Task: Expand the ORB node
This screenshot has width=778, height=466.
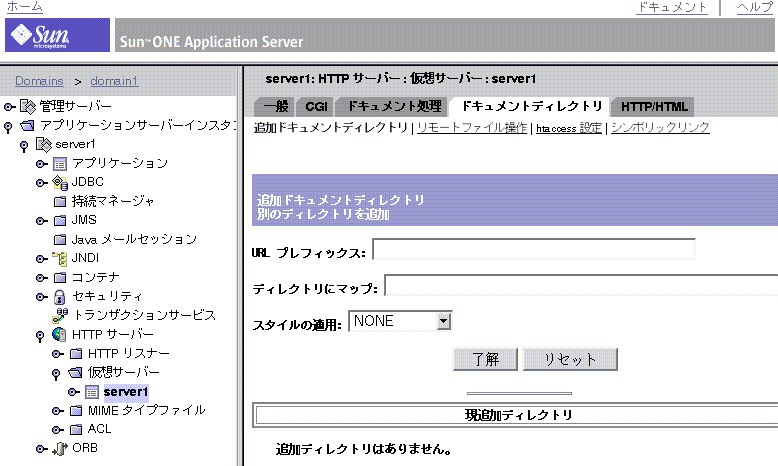Action: (x=41, y=449)
